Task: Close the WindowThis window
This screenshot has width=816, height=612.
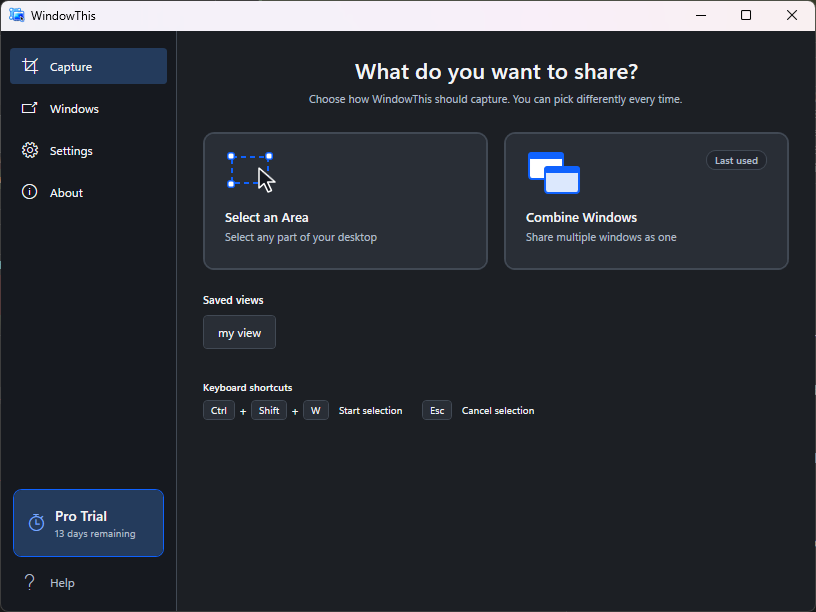Action: pyautogui.click(x=792, y=15)
